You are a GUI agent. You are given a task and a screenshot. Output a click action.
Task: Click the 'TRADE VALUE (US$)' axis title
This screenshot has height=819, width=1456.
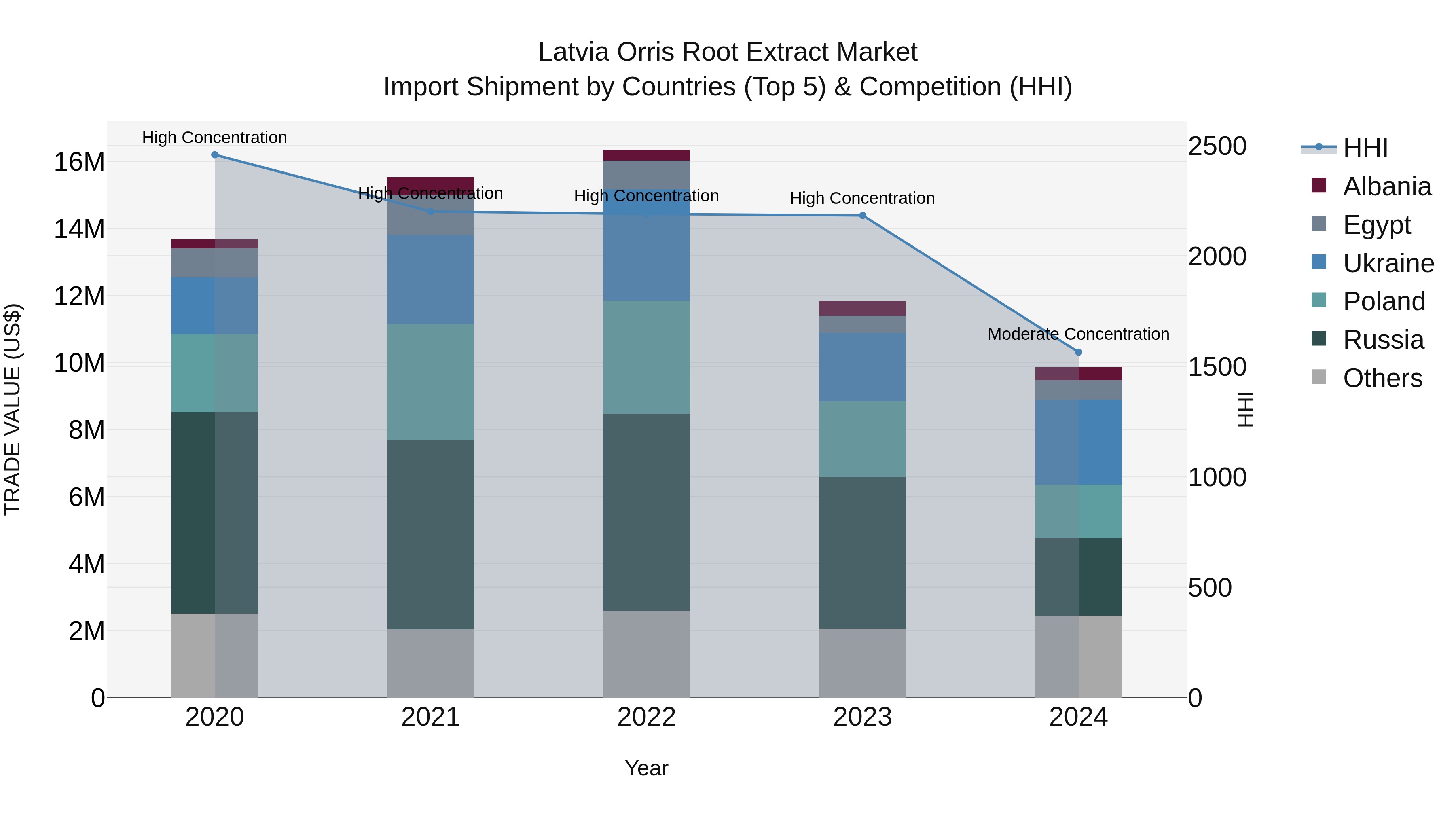coord(13,409)
